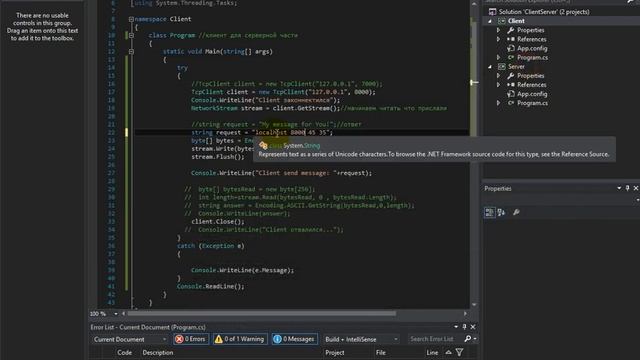The image size is (640, 360).
Task: Open the Current Document scope dropdown
Action: 130,339
